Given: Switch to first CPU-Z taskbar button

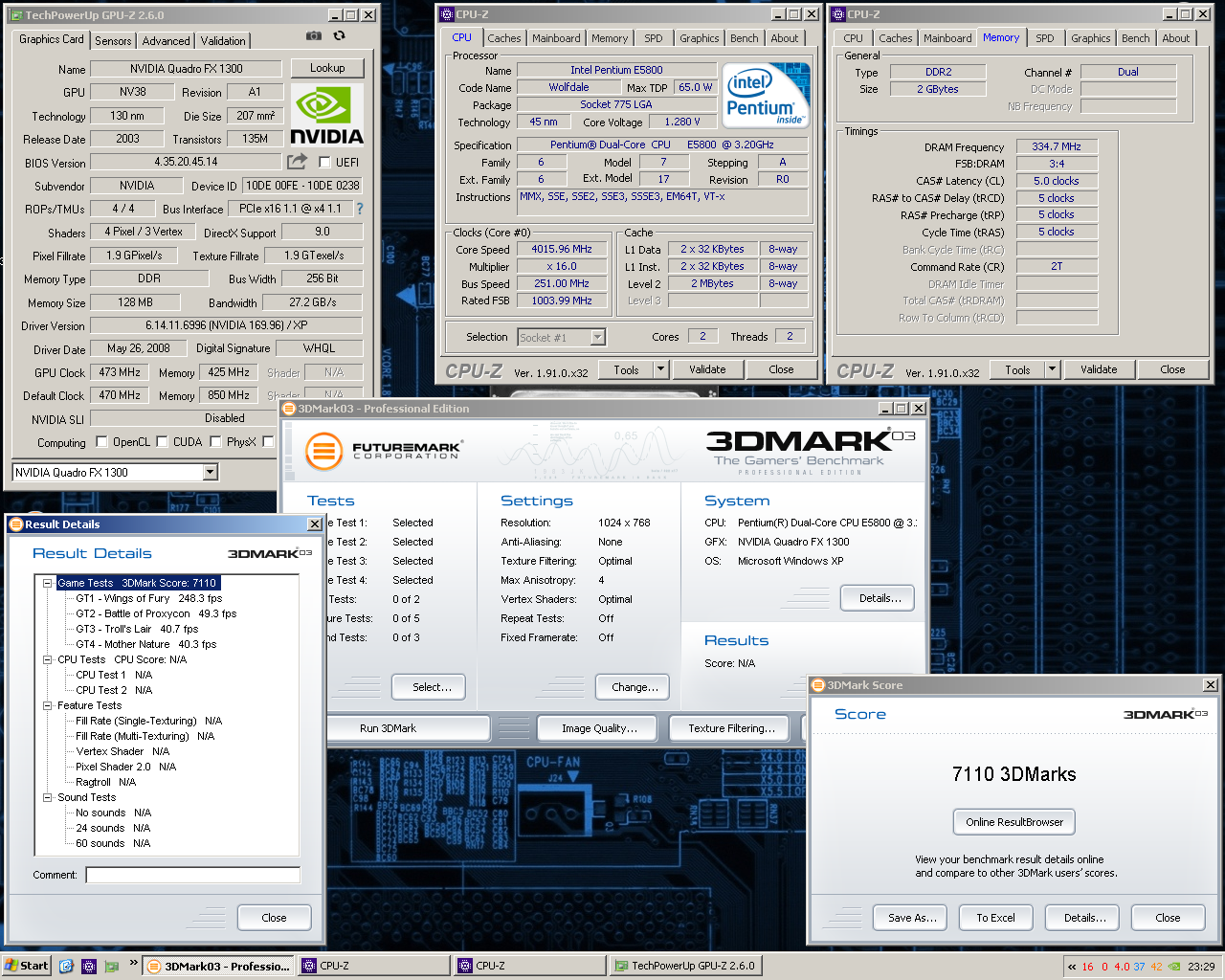Looking at the screenshot, I should [373, 966].
